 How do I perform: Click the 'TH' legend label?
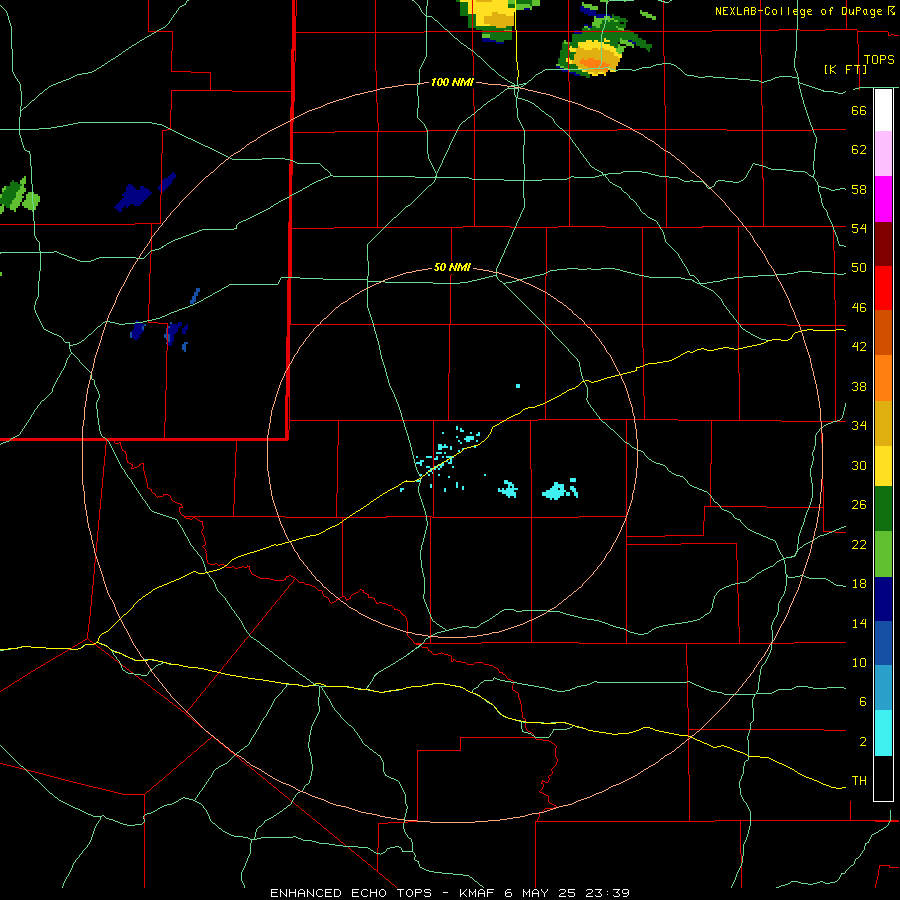click(x=859, y=780)
